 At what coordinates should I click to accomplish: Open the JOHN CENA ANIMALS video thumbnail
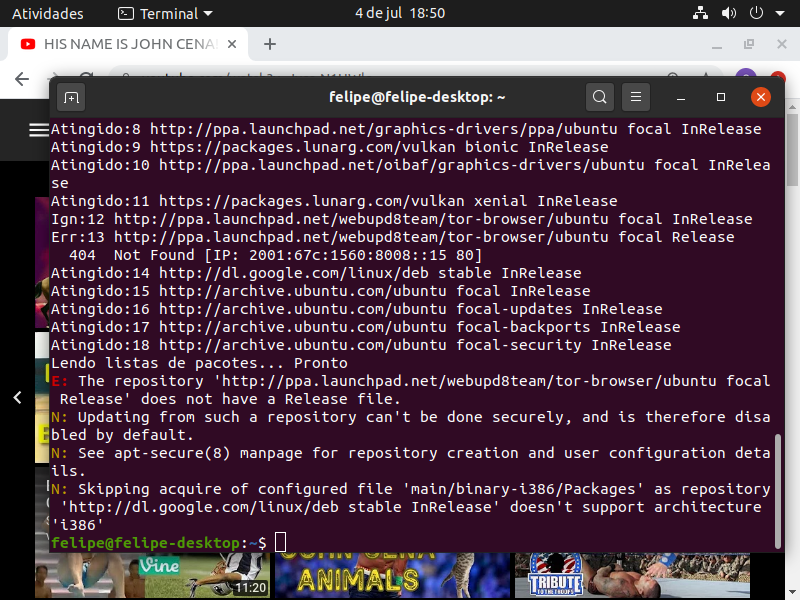392,576
